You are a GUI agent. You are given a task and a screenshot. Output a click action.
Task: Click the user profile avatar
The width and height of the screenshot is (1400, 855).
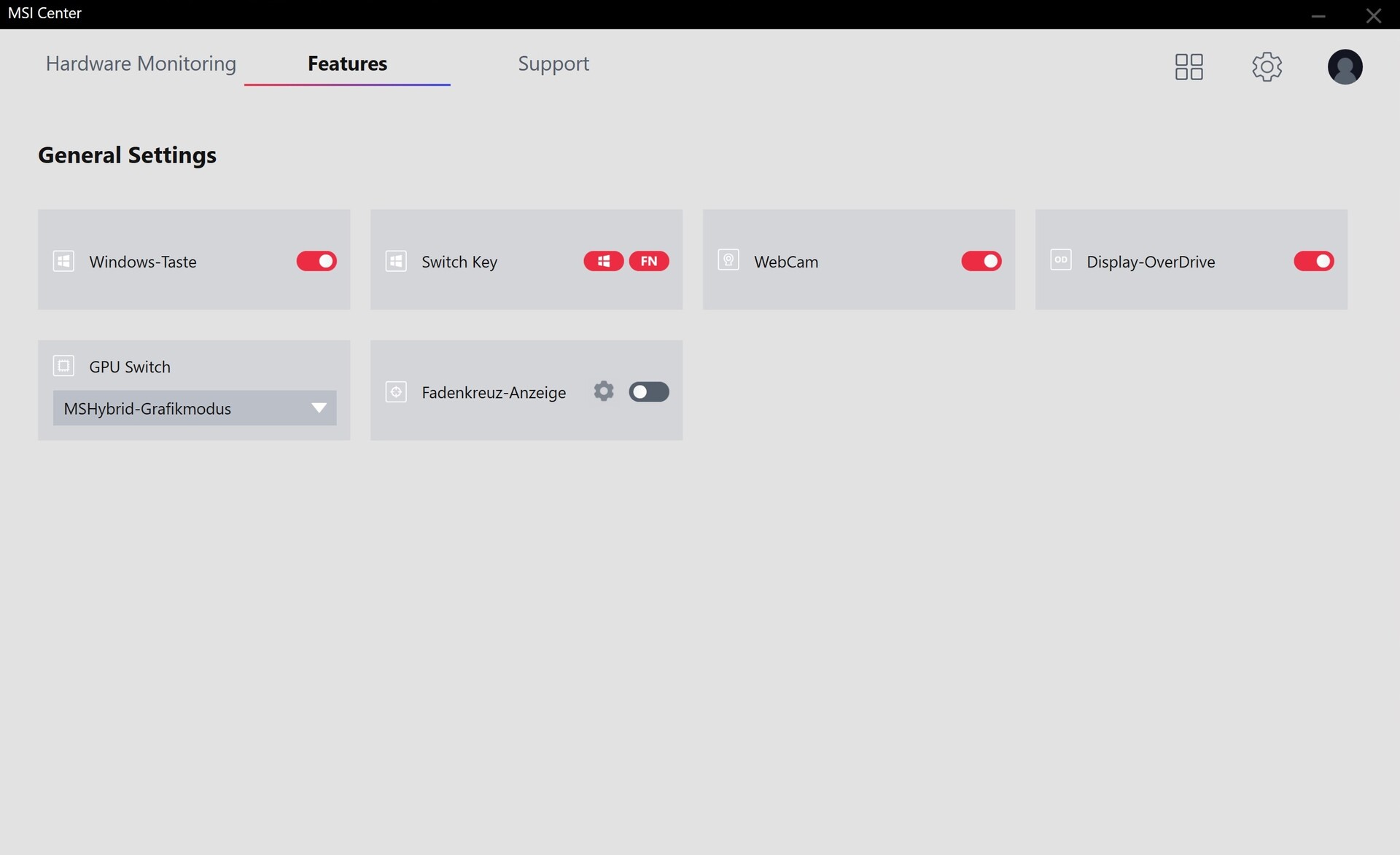[x=1345, y=66]
